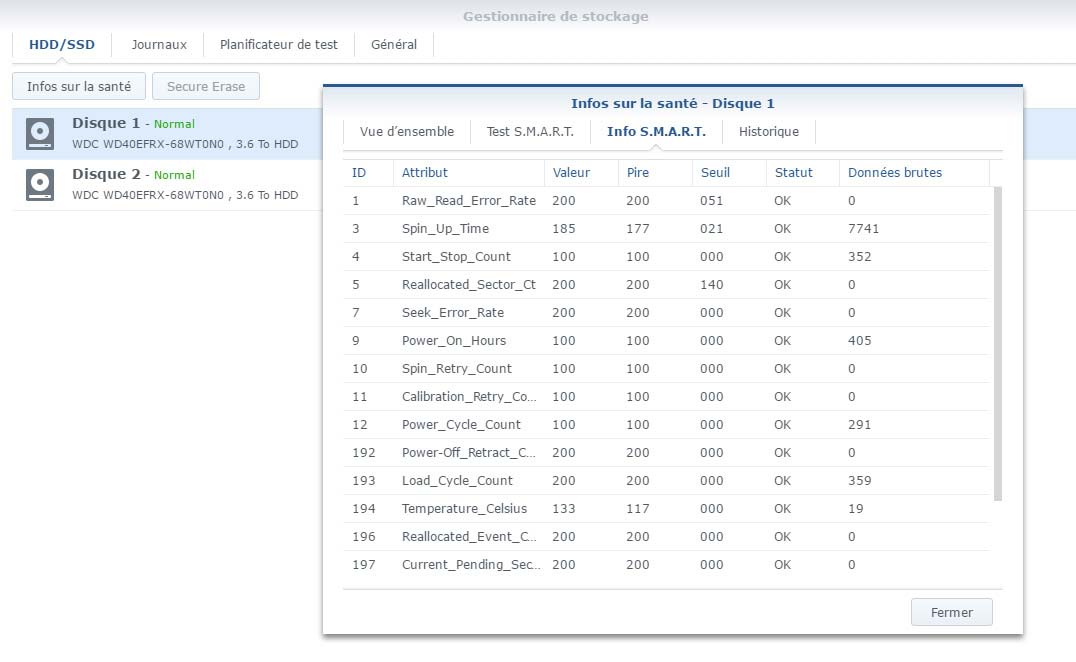Image resolution: width=1076 pixels, height=662 pixels.
Task: Switch to the Général tab
Action: [x=394, y=45]
